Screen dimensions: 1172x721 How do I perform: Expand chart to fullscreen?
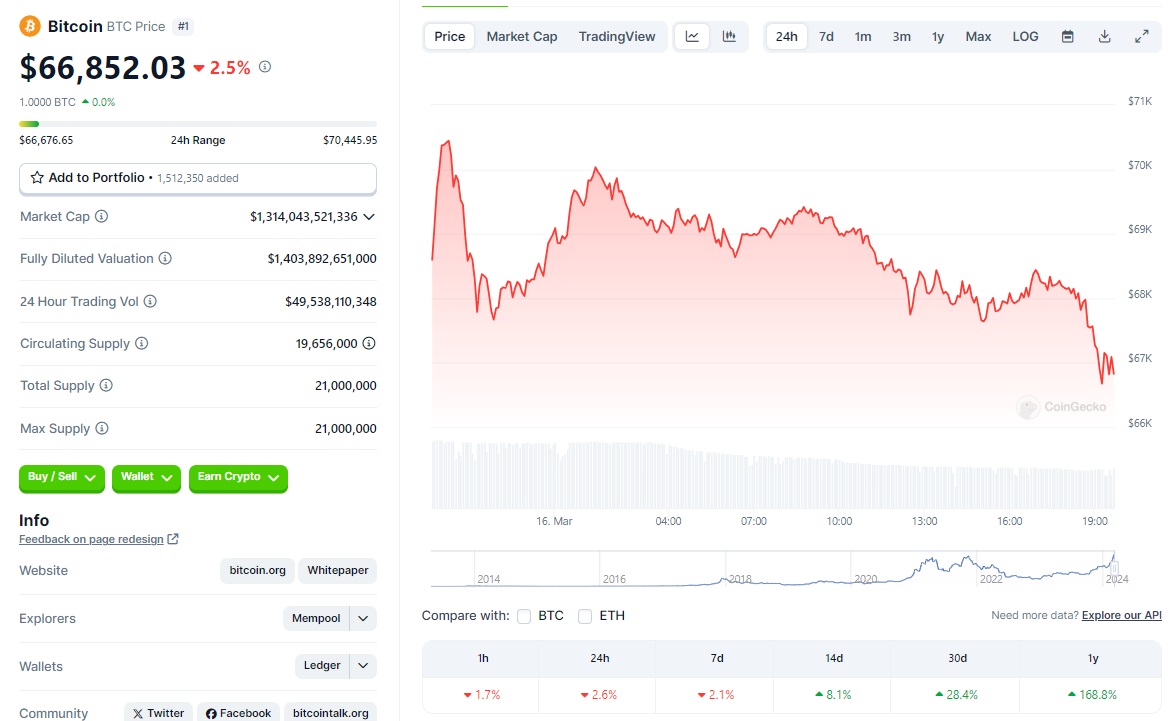tap(1141, 37)
